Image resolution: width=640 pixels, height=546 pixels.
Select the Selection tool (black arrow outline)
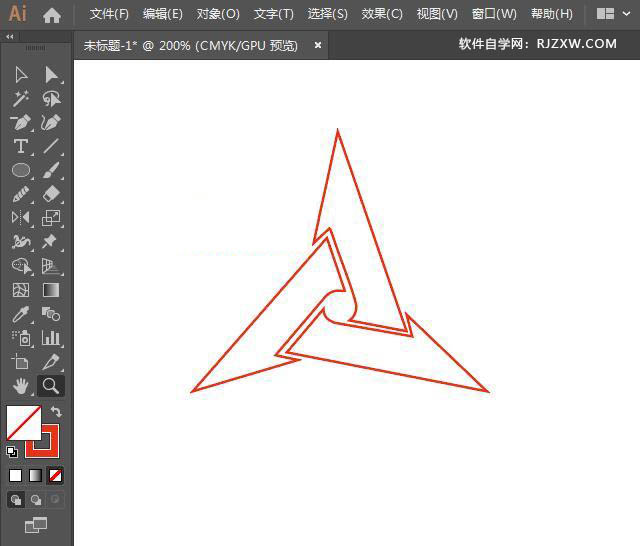tap(21, 75)
